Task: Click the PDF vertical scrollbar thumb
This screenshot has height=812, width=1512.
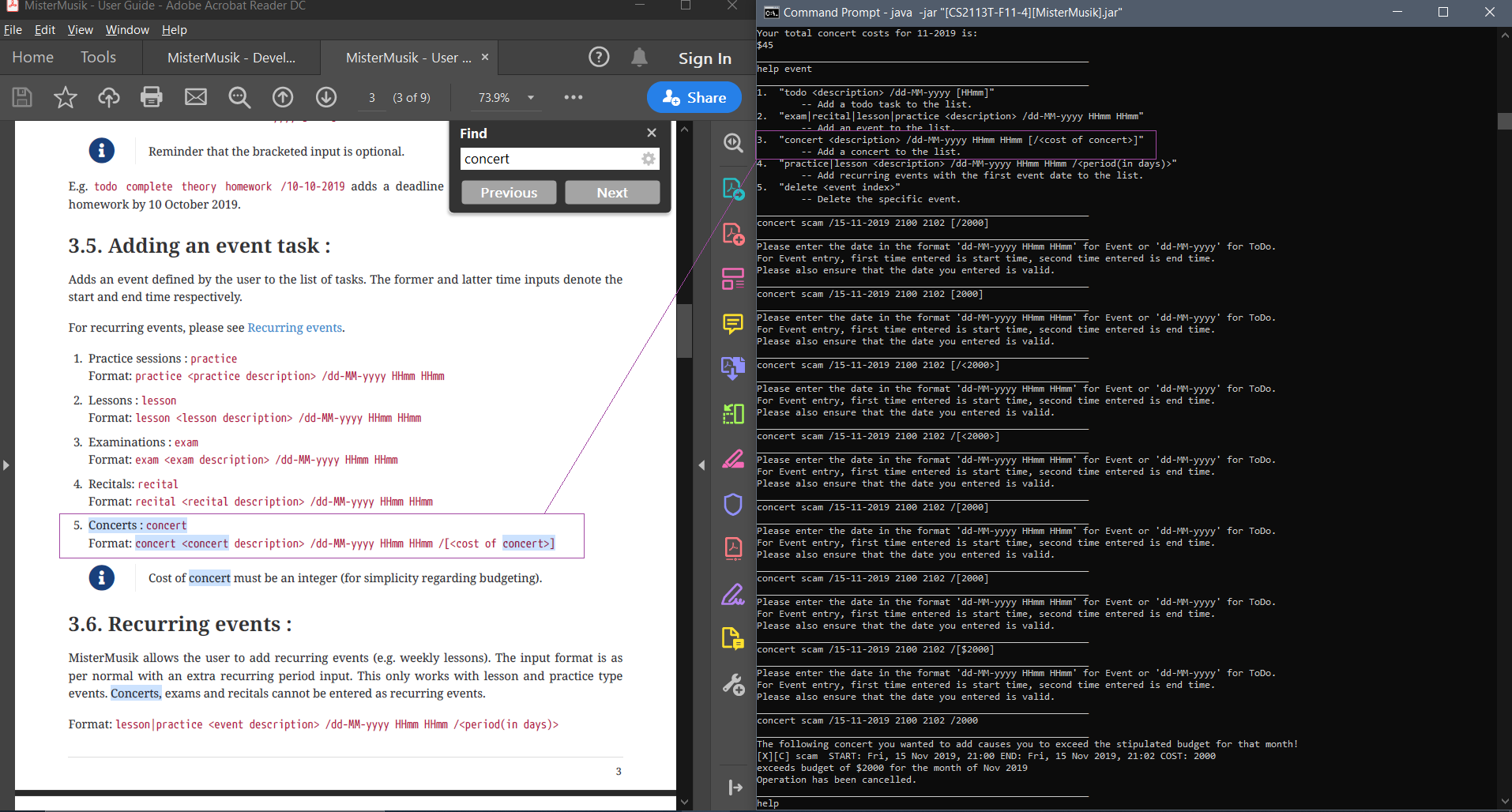Action: coord(684,330)
